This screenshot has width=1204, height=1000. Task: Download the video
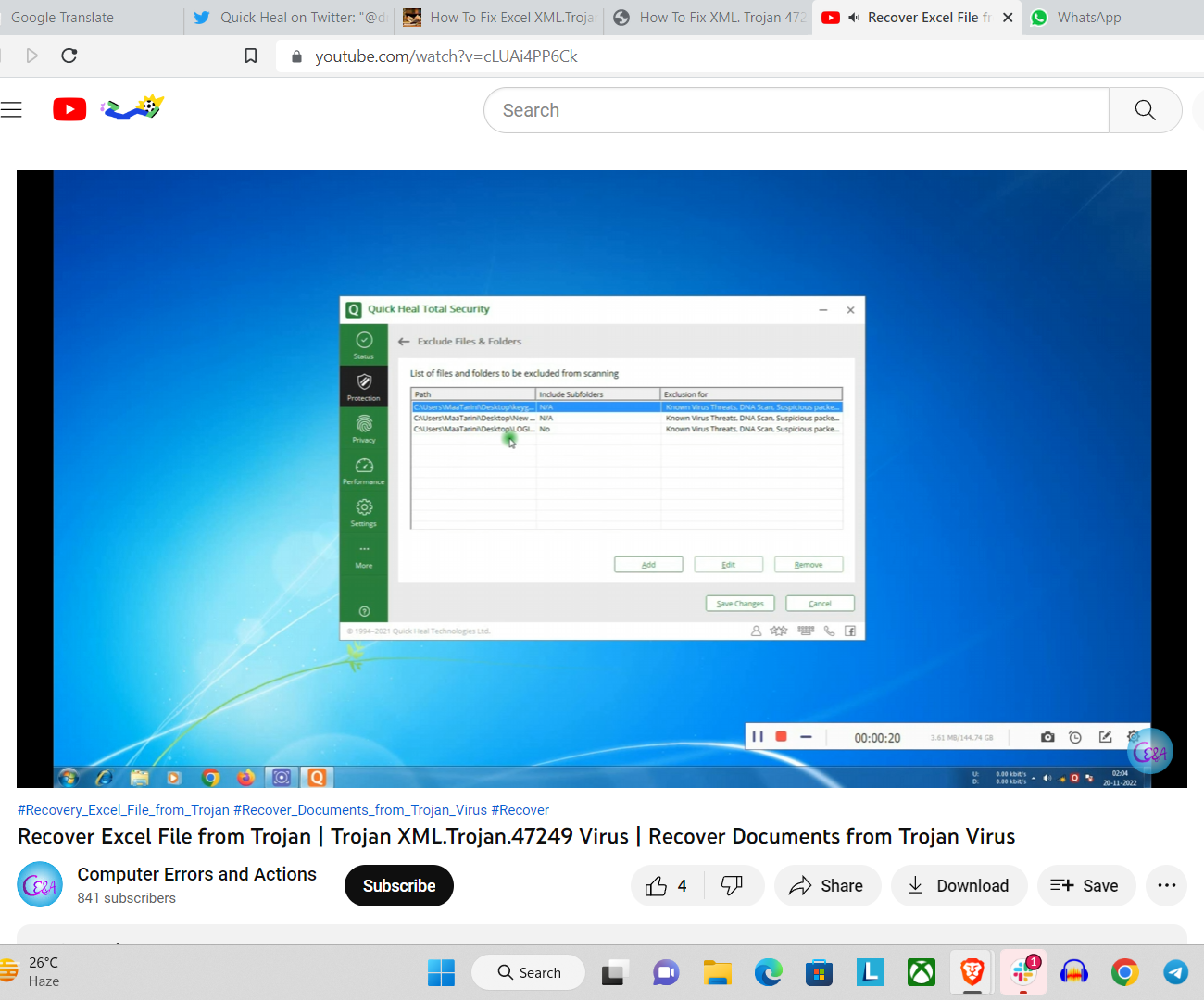pyautogui.click(x=959, y=886)
